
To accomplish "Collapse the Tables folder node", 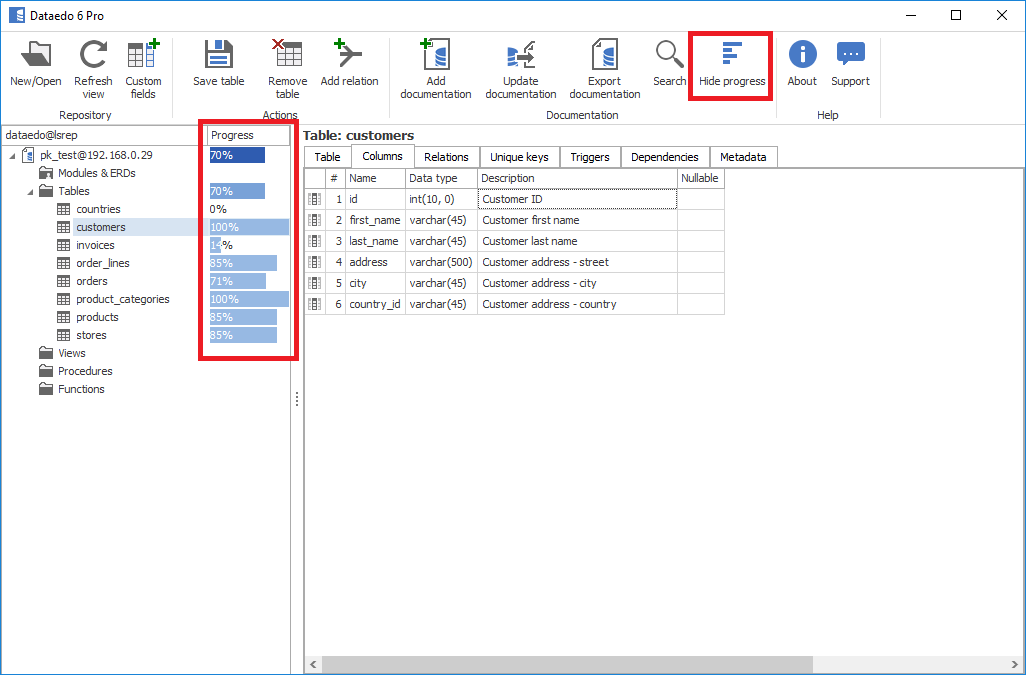I will coord(30,192).
